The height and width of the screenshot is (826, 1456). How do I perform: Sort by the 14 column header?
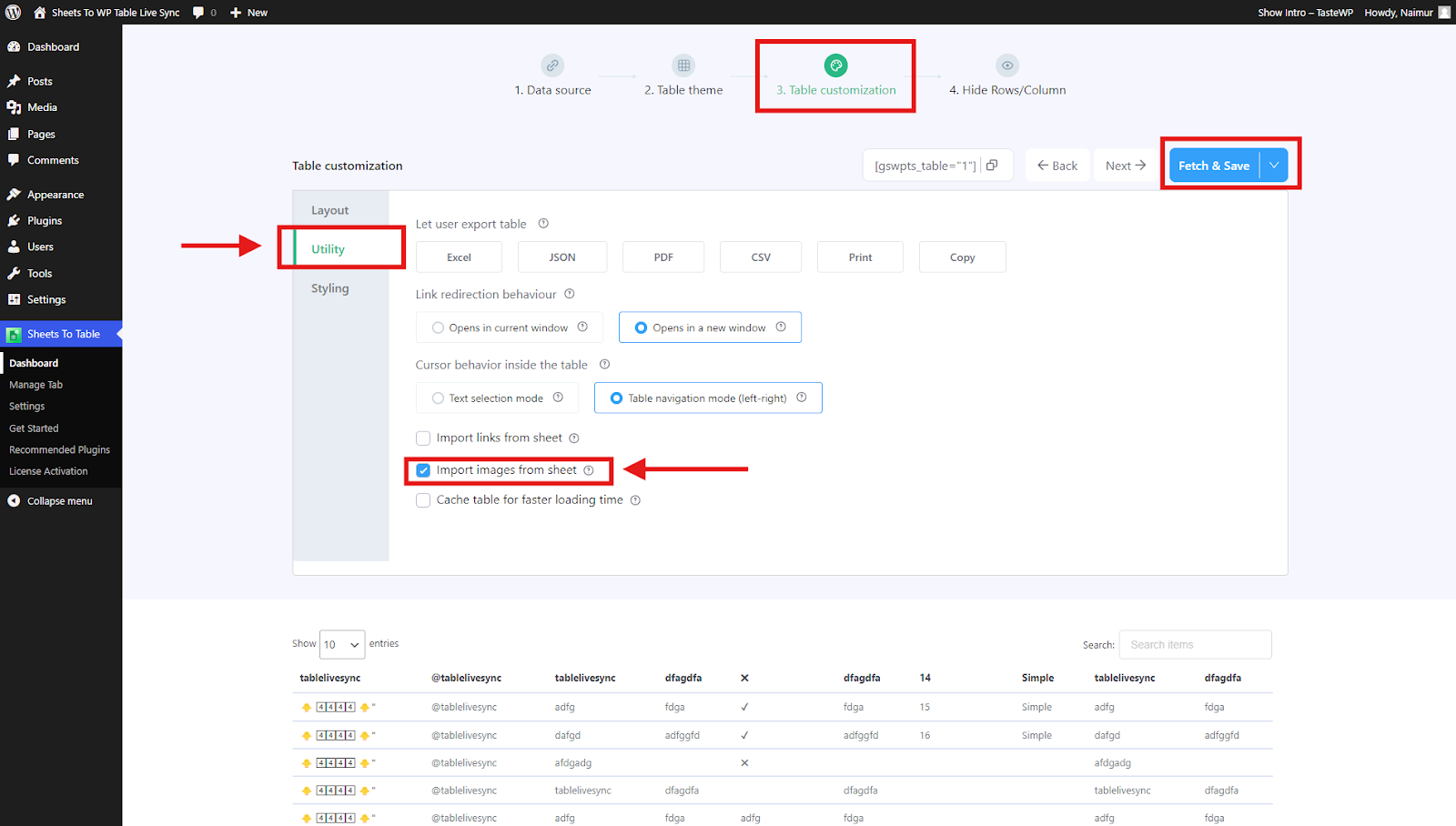coord(925,678)
